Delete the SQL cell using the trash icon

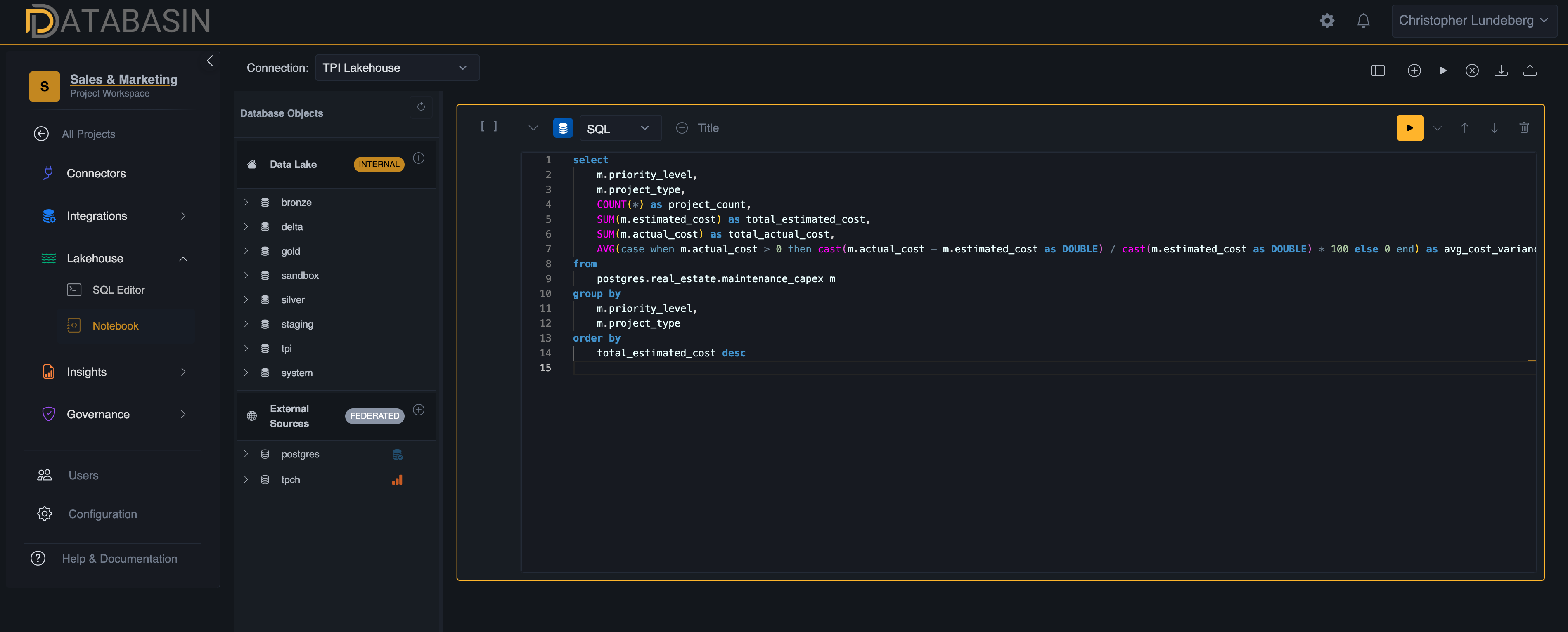(x=1524, y=128)
